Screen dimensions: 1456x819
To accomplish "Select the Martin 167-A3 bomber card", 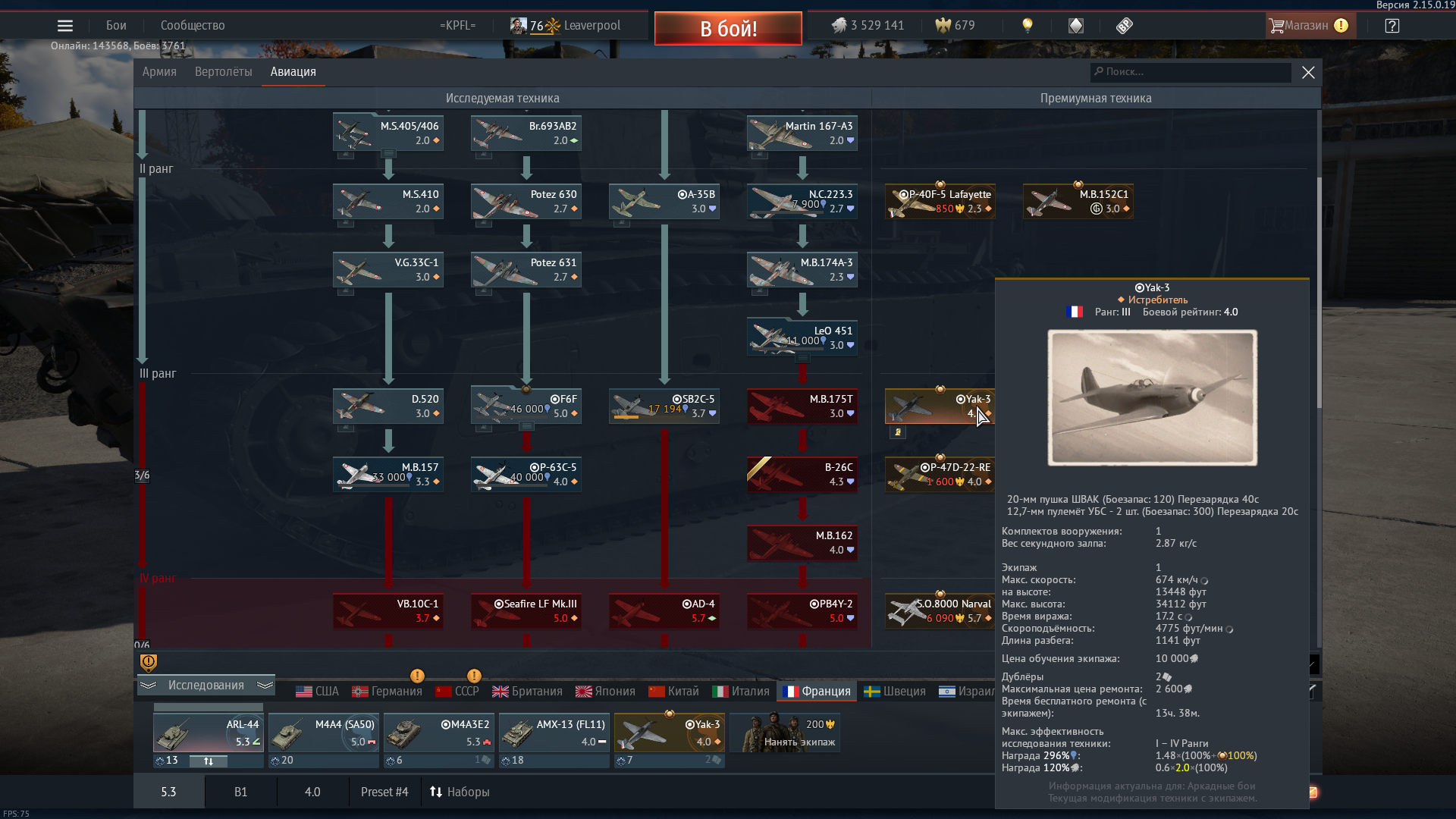I will click(802, 133).
